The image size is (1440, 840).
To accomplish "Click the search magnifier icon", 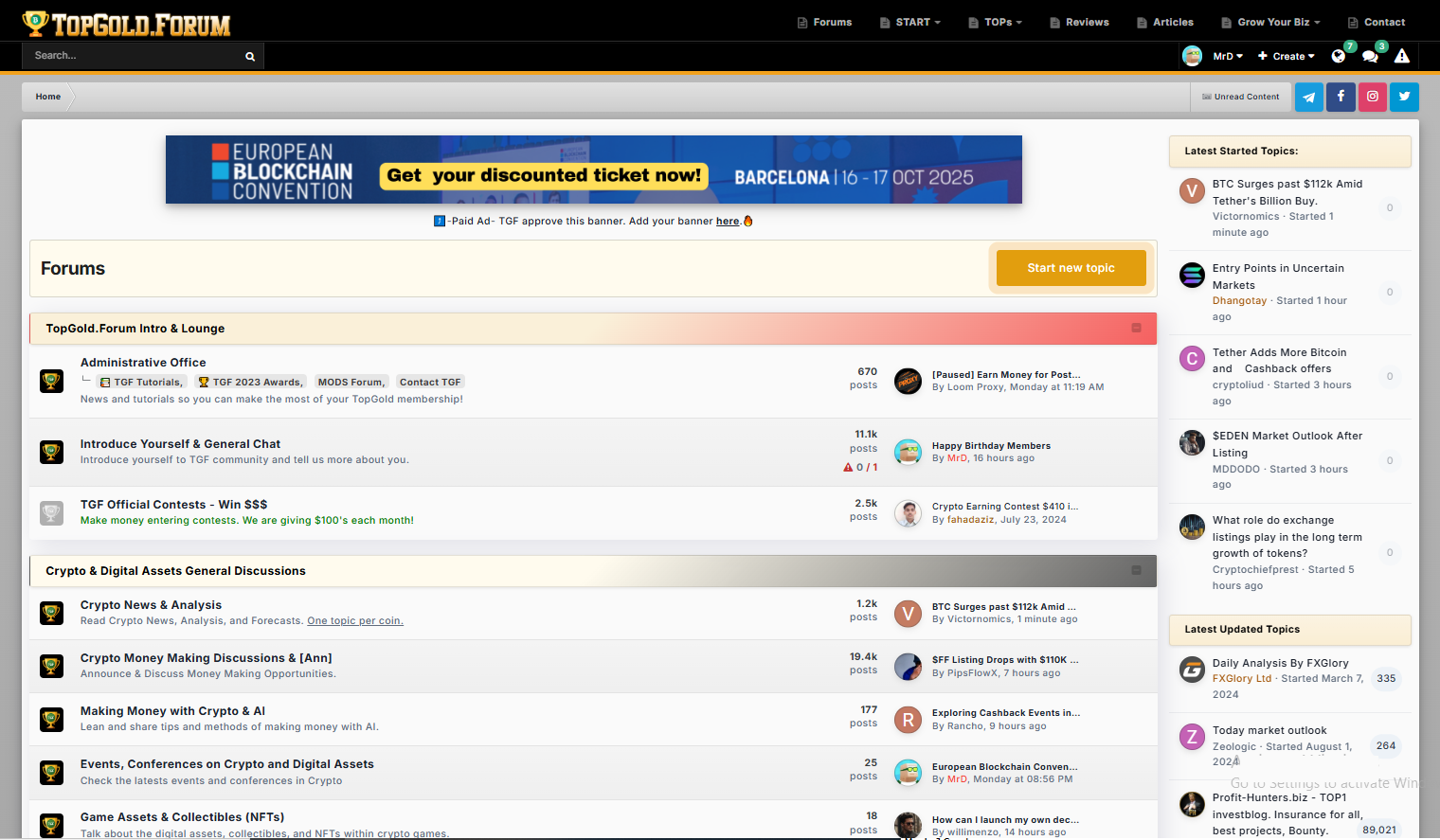I will (250, 57).
